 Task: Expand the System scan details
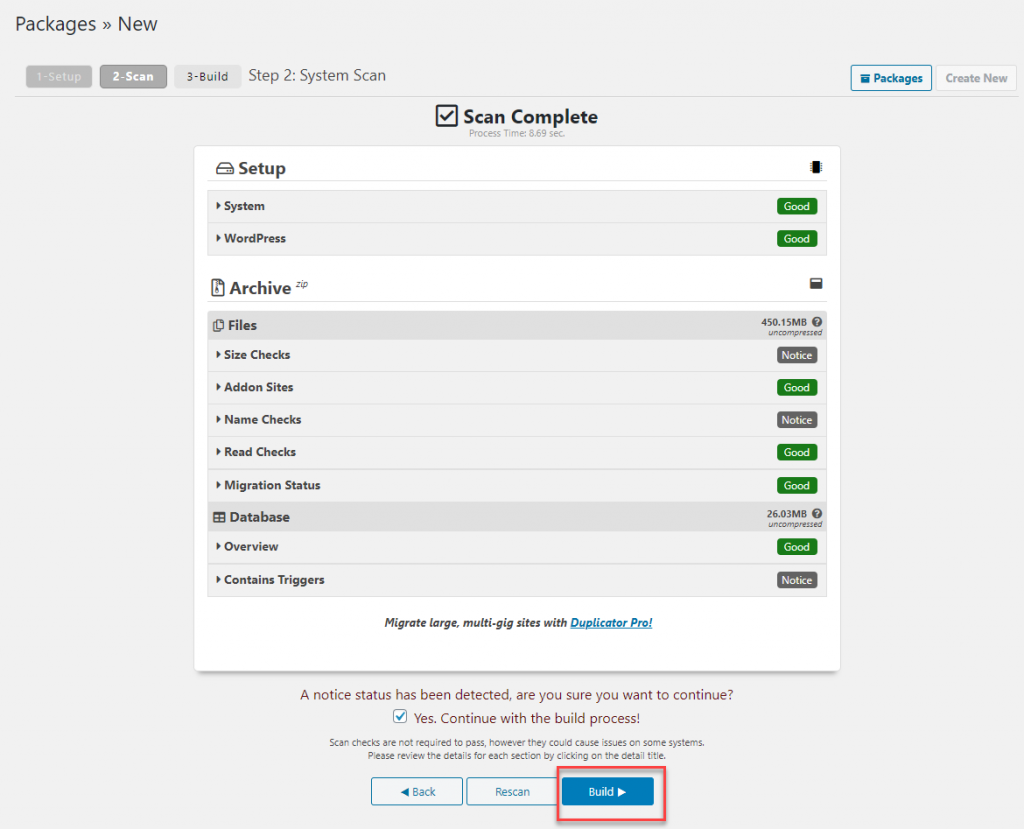coord(517,206)
